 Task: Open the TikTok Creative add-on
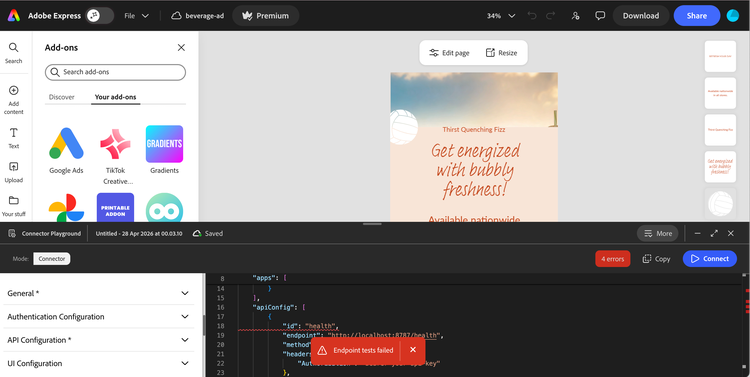pyautogui.click(x=115, y=155)
